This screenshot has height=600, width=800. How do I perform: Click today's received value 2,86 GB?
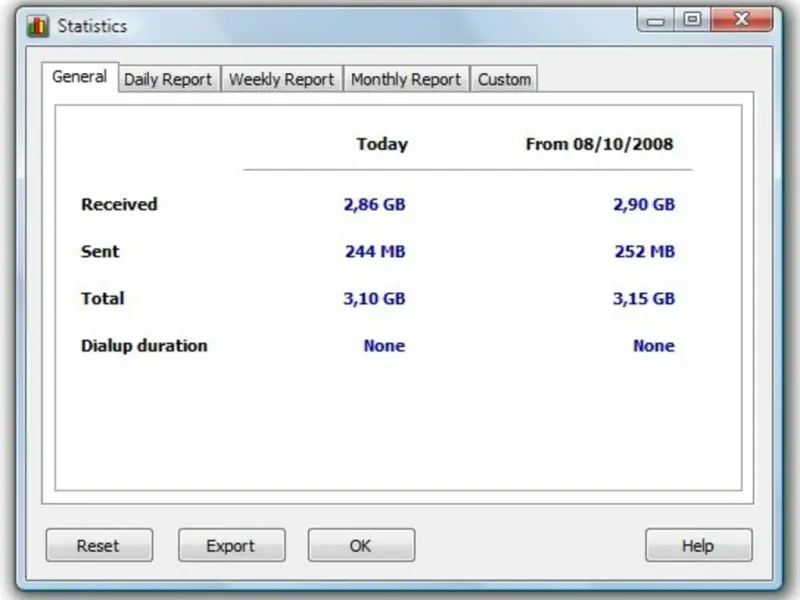click(374, 205)
